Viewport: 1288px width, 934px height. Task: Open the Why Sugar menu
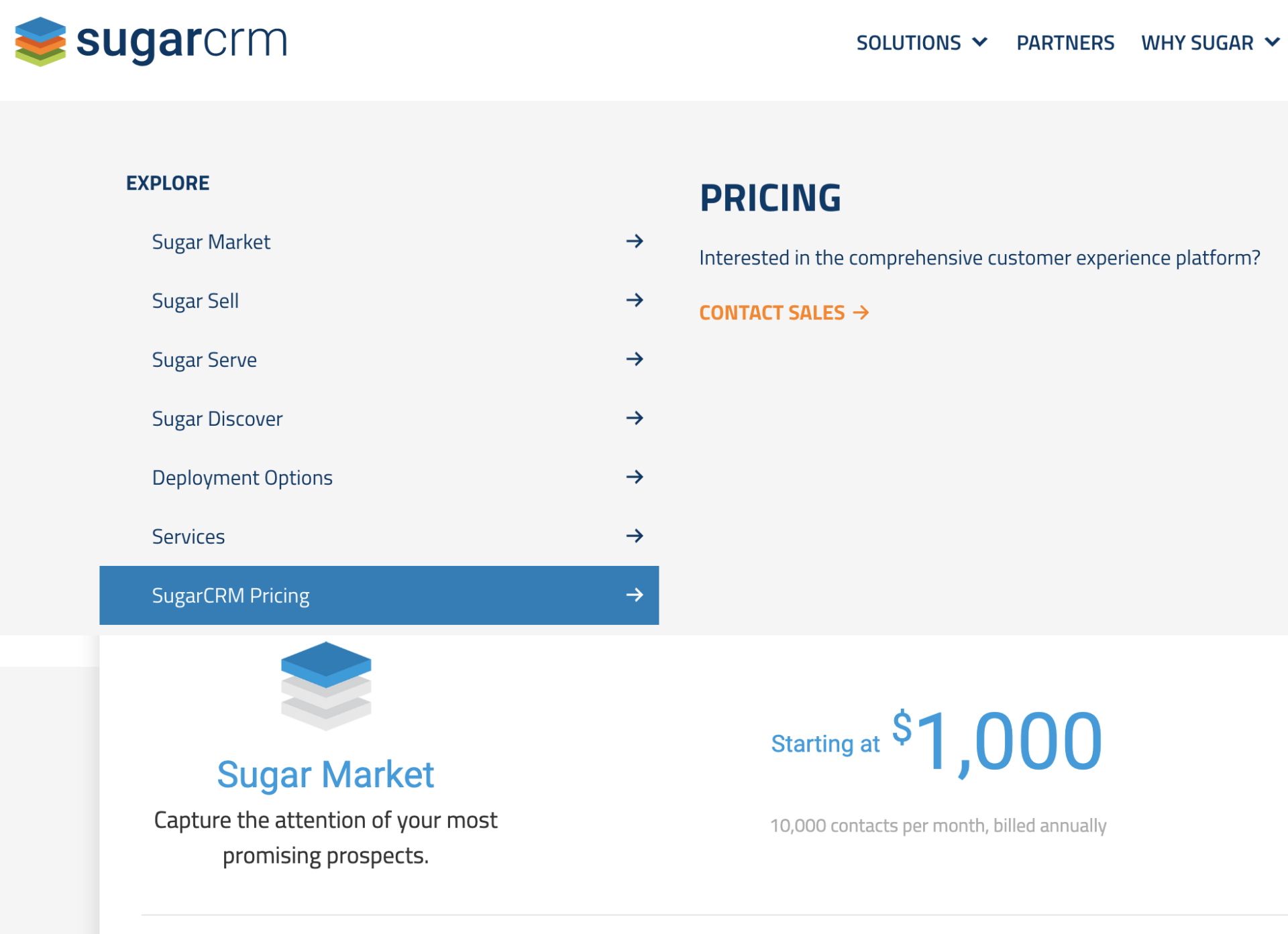pyautogui.click(x=1211, y=42)
